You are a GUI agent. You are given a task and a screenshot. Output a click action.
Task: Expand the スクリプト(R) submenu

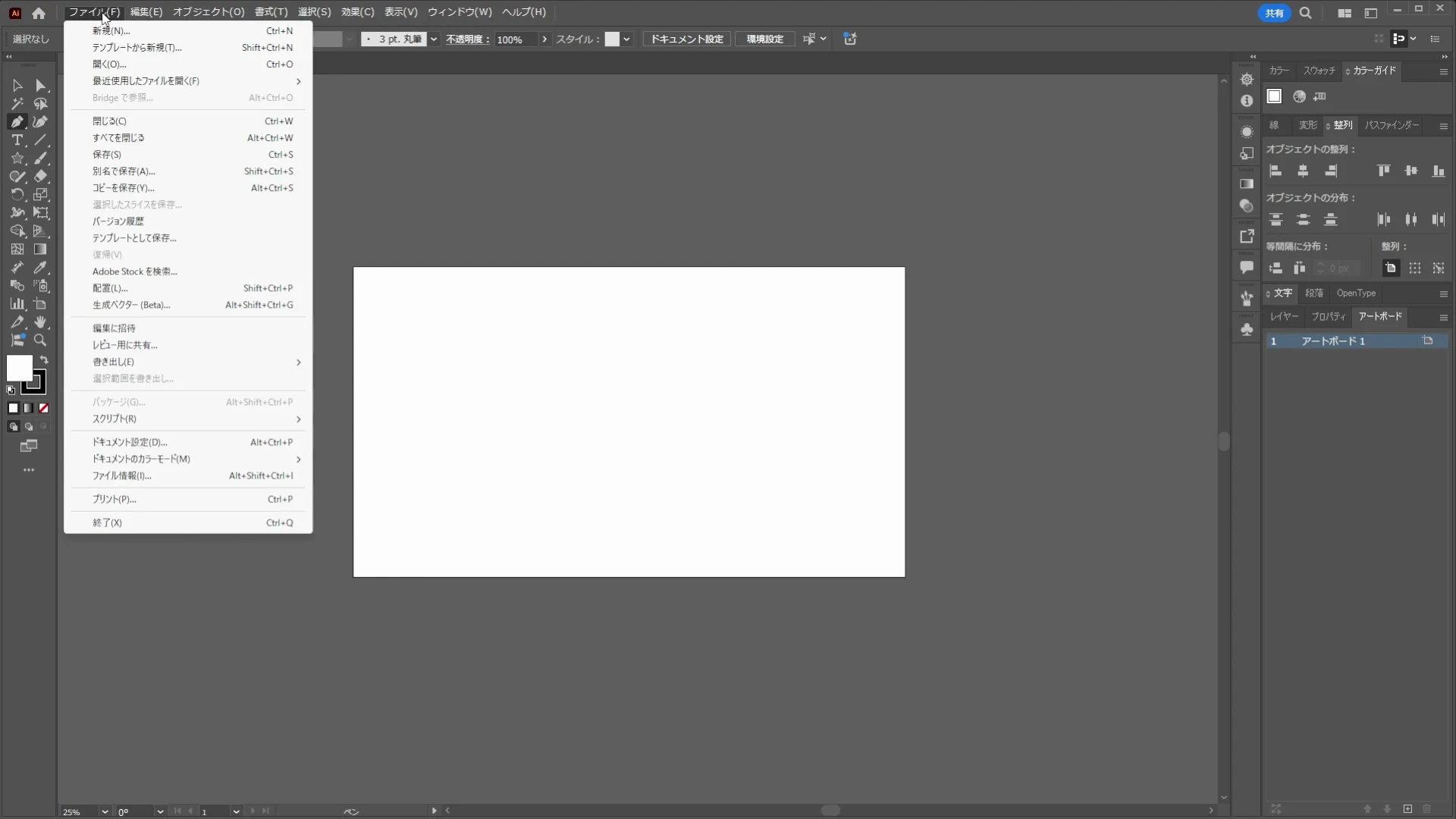[188, 419]
